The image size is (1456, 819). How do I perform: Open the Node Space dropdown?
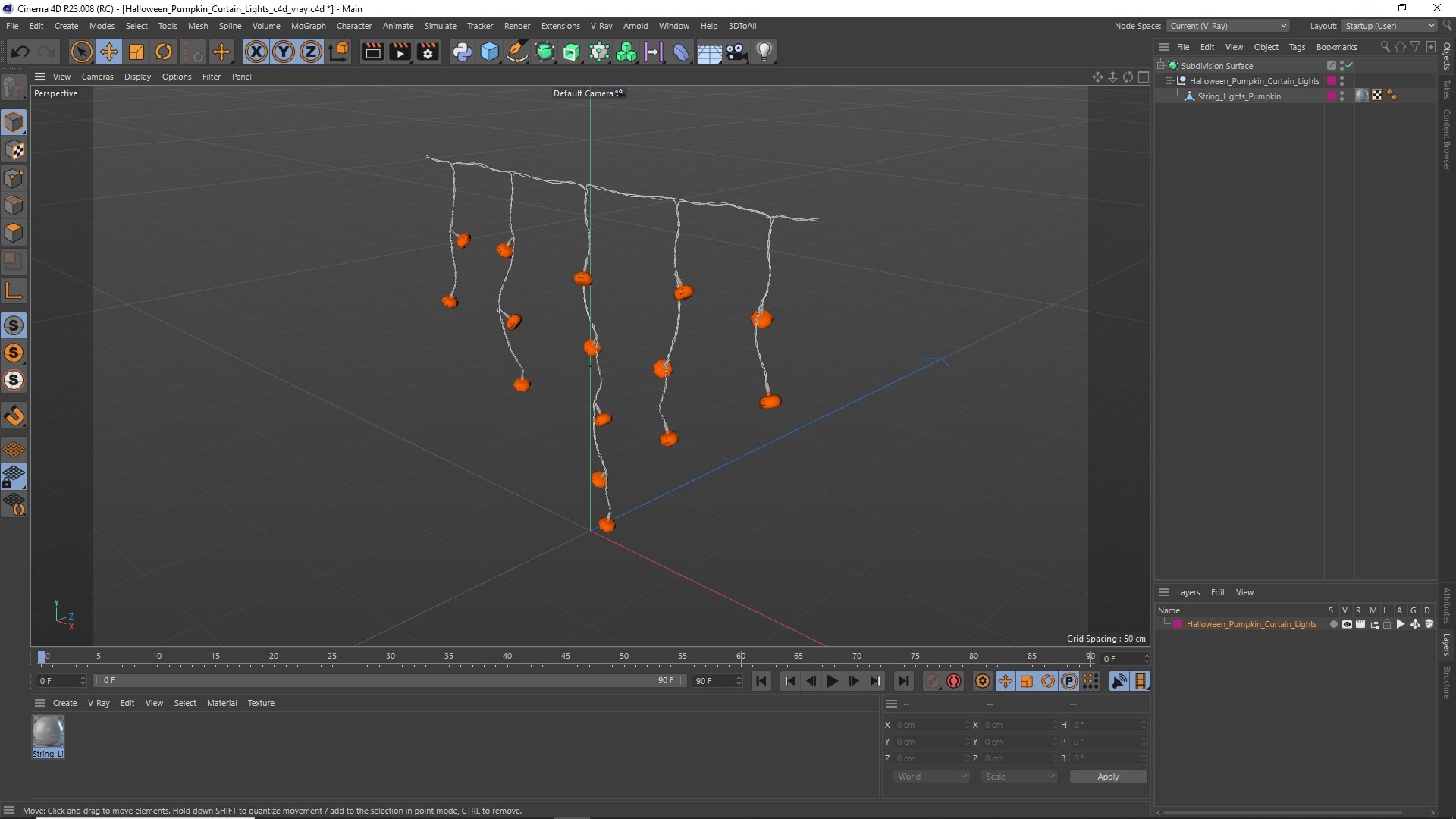1227,26
